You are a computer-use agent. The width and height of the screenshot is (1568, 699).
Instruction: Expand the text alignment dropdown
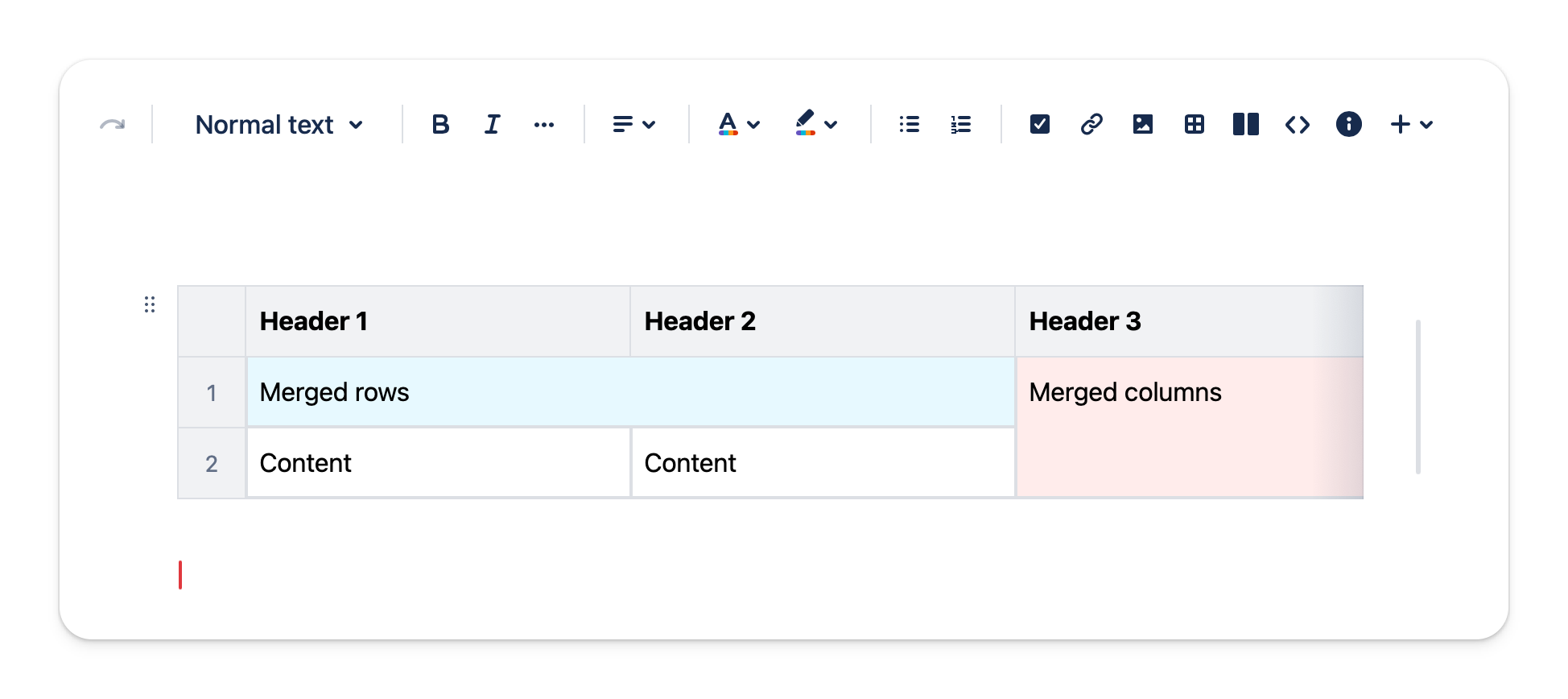pyautogui.click(x=633, y=125)
